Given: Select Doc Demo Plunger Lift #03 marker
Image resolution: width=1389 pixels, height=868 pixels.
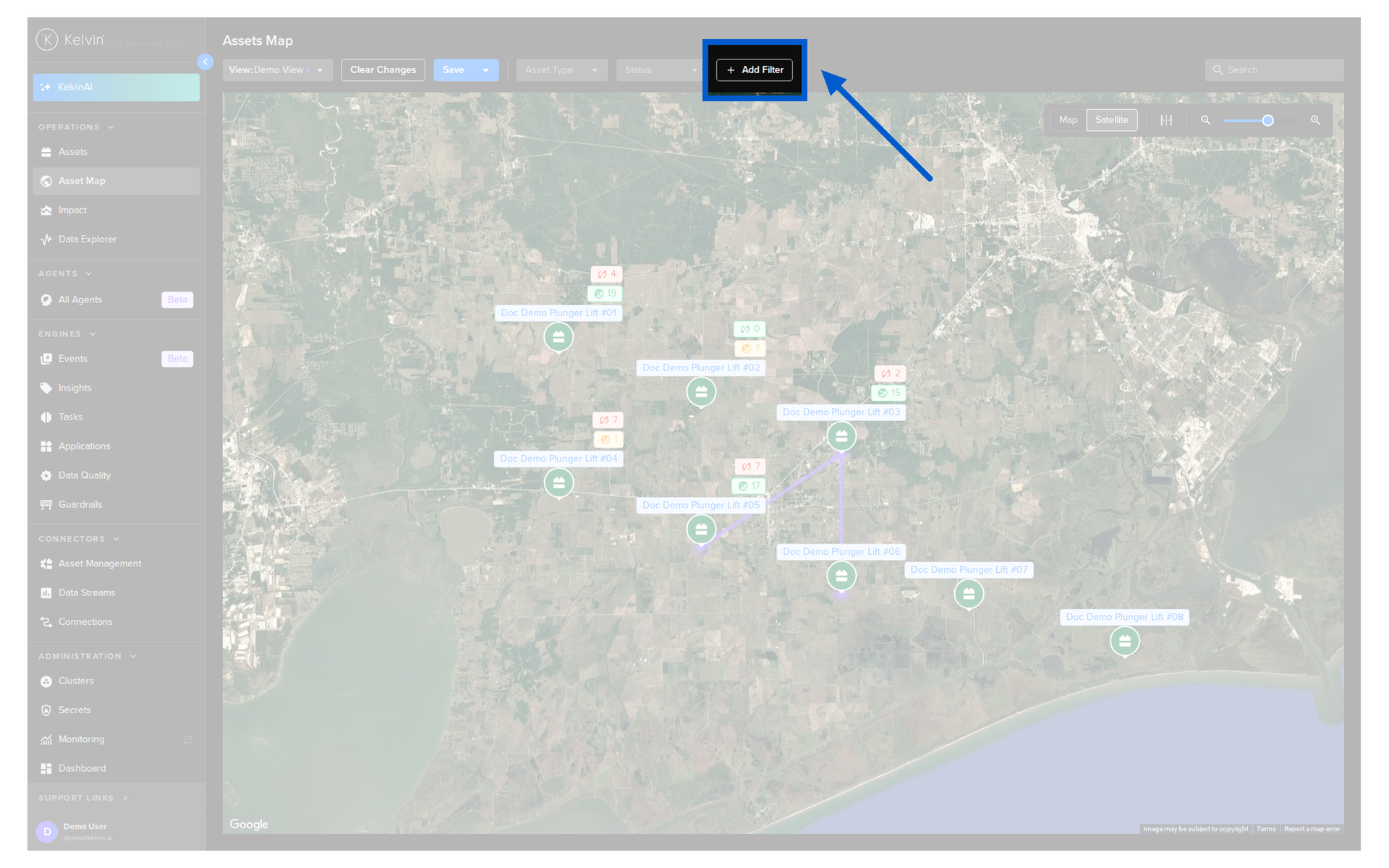Looking at the screenshot, I should click(x=841, y=436).
